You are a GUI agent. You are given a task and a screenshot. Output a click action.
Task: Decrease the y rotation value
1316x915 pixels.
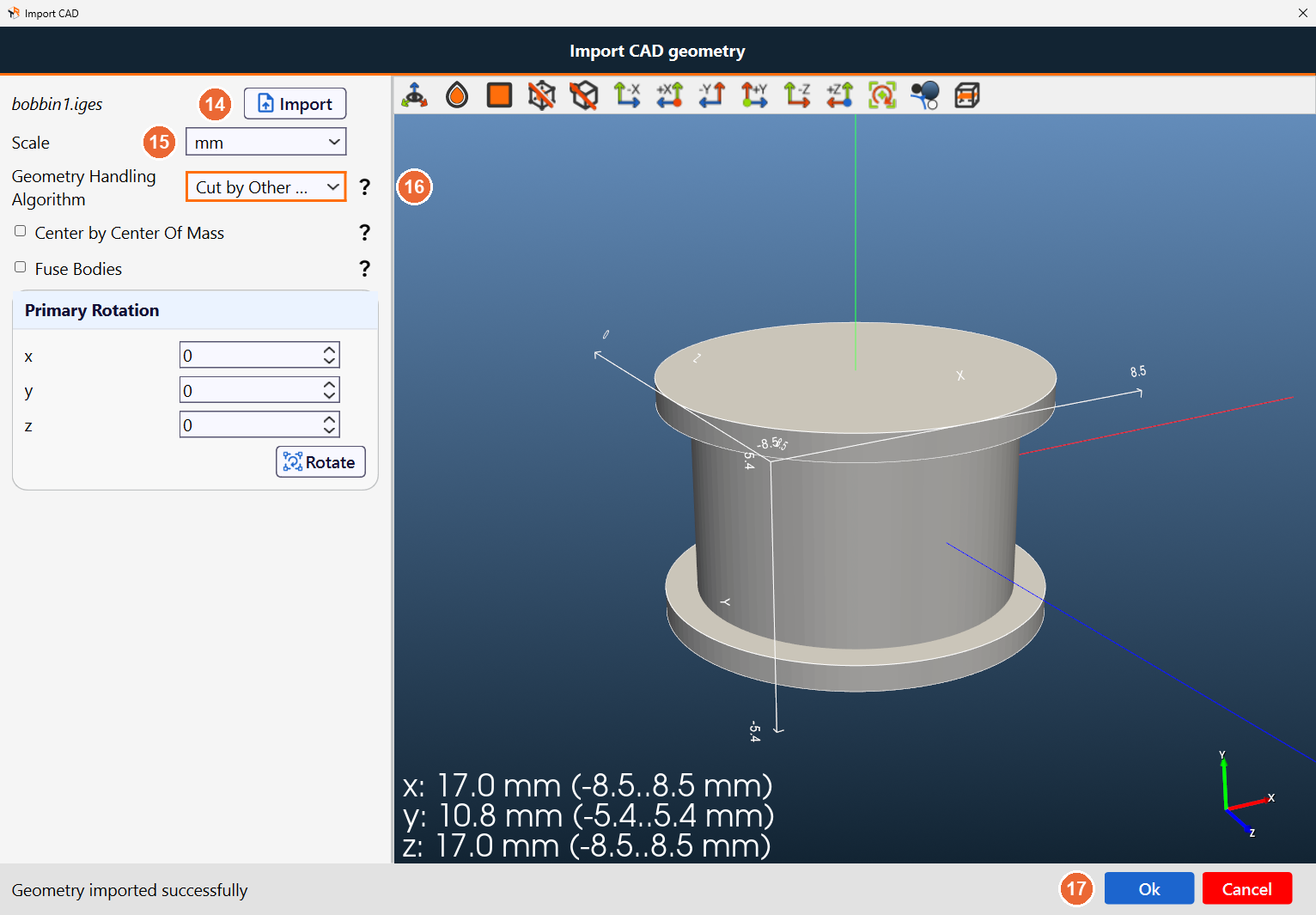pos(330,396)
